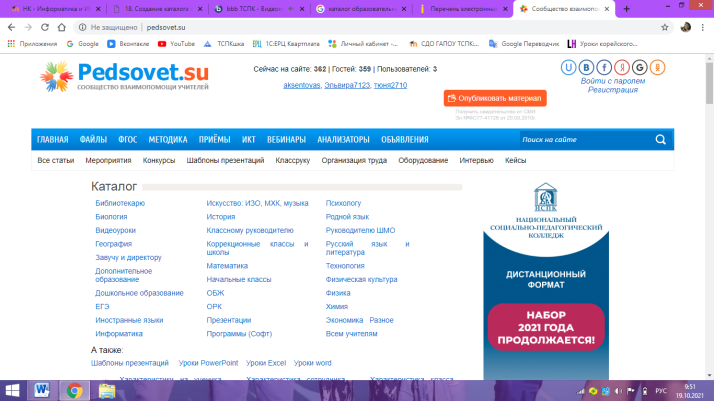Log in via the Facebook icon

(604, 67)
